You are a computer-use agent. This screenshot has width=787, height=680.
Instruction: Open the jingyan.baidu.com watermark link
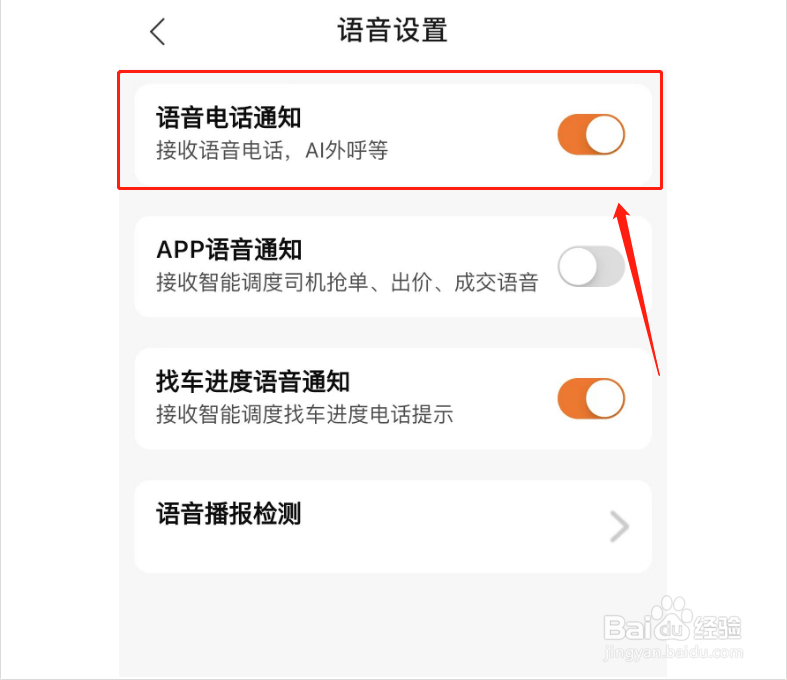click(673, 652)
